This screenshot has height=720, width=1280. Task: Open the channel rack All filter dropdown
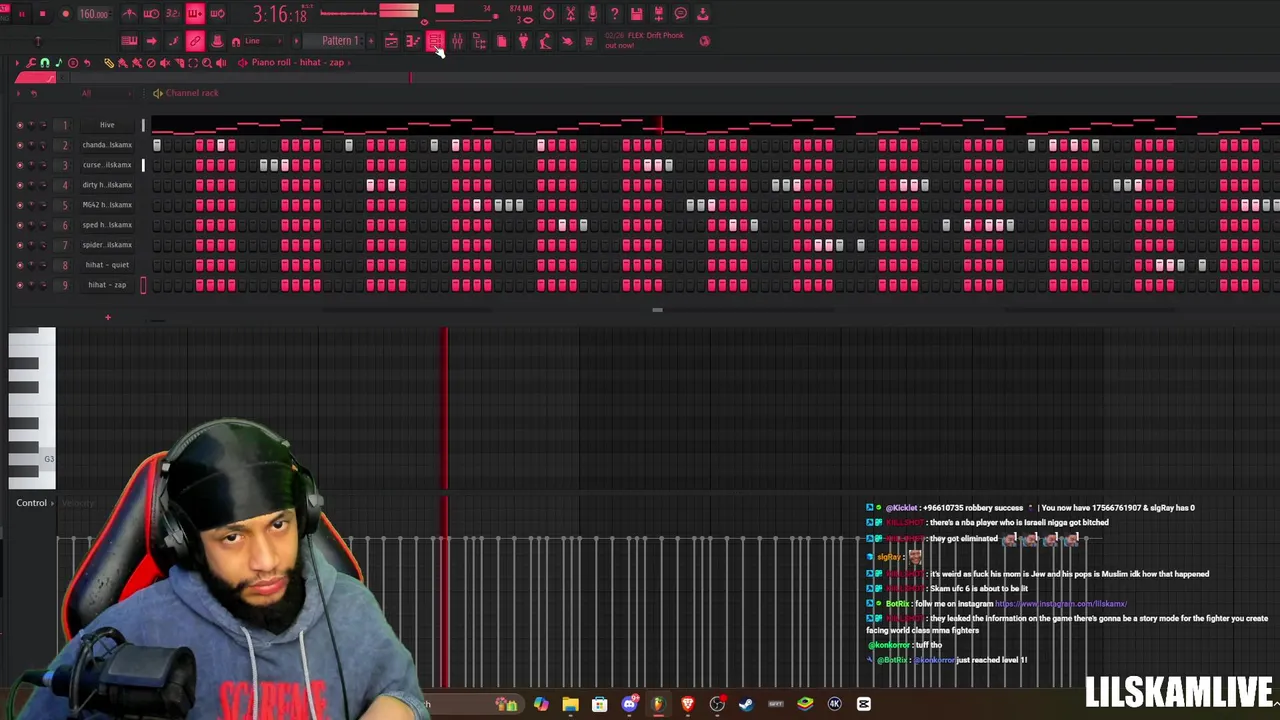pyautogui.click(x=106, y=93)
